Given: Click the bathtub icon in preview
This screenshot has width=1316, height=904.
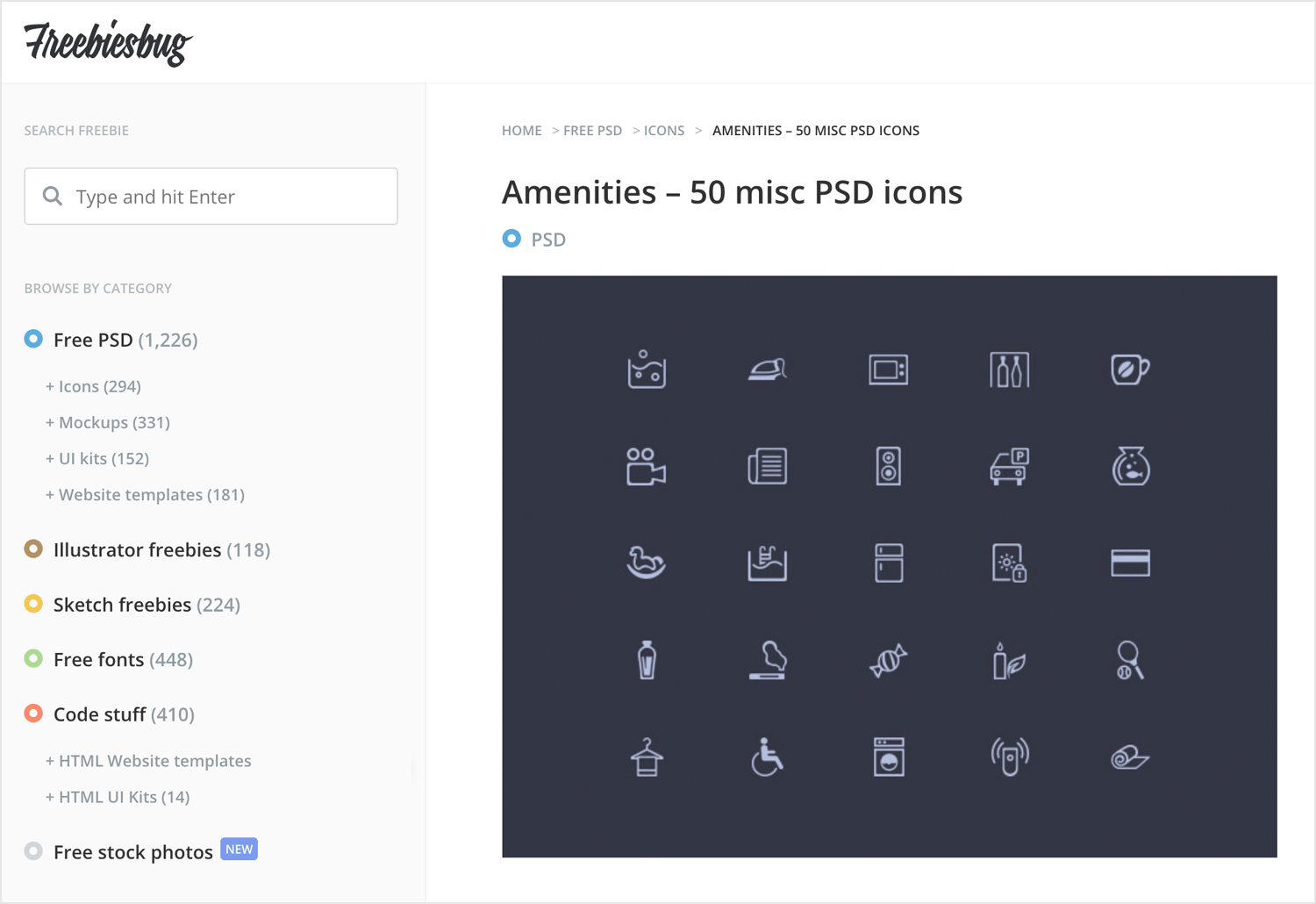Looking at the screenshot, I should pyautogui.click(x=647, y=369).
